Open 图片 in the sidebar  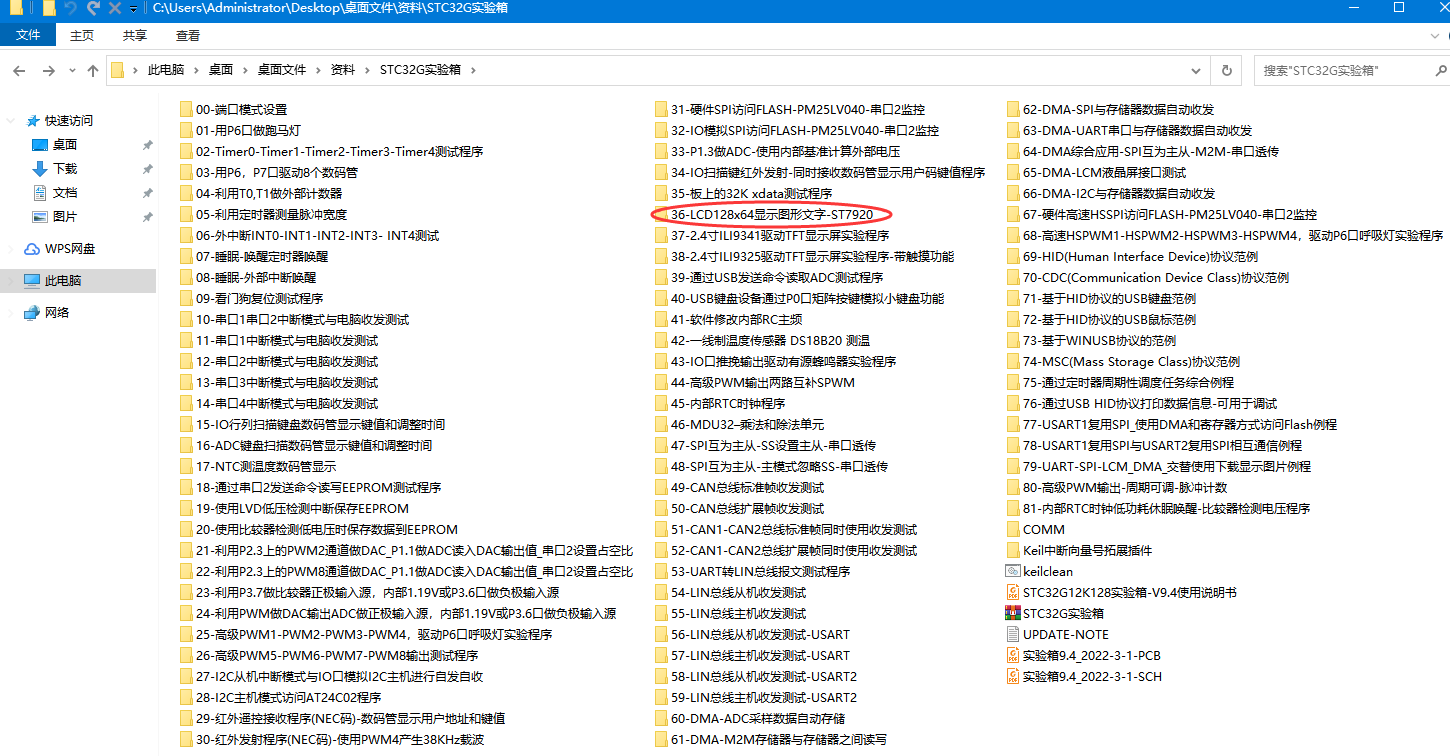[x=65, y=217]
